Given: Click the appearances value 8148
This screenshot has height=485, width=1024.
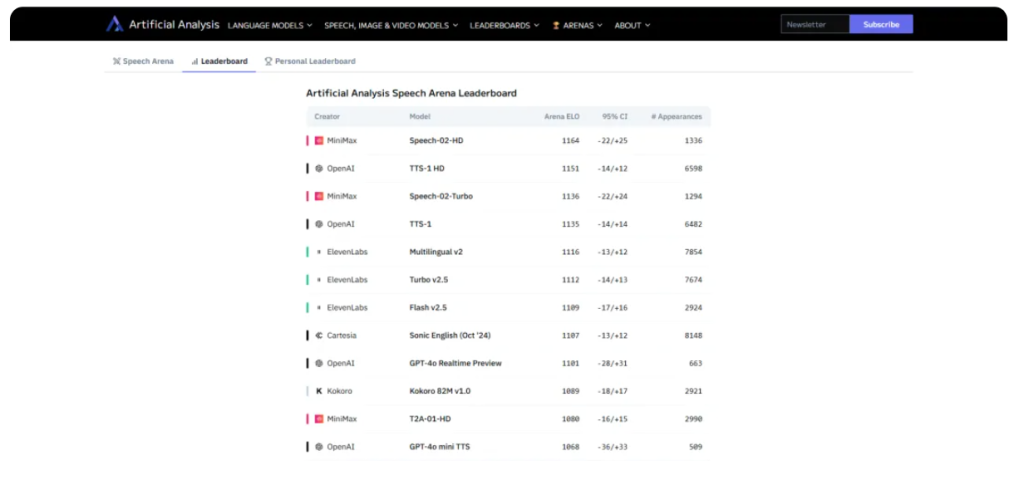Looking at the screenshot, I should coord(694,336).
